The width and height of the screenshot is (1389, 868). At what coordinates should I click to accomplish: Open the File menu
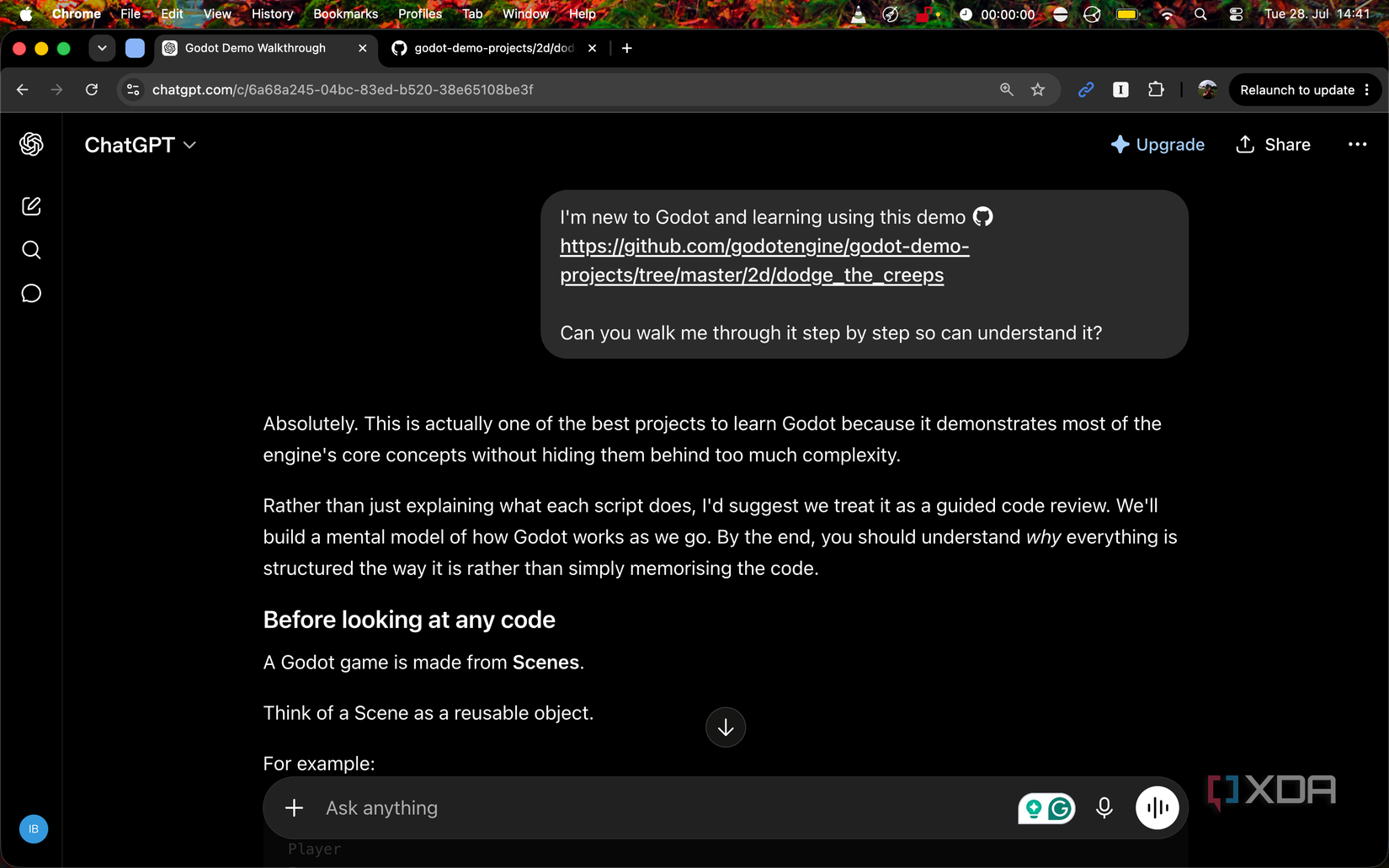[x=130, y=13]
